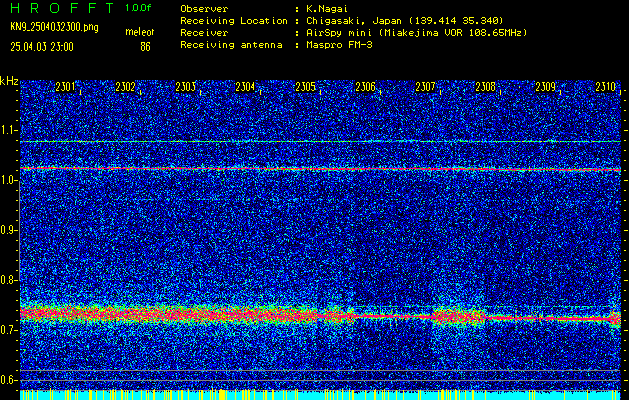Viewport: 629px width, 400px height.
Task: Click the 2304 time marker
Action: point(245,87)
